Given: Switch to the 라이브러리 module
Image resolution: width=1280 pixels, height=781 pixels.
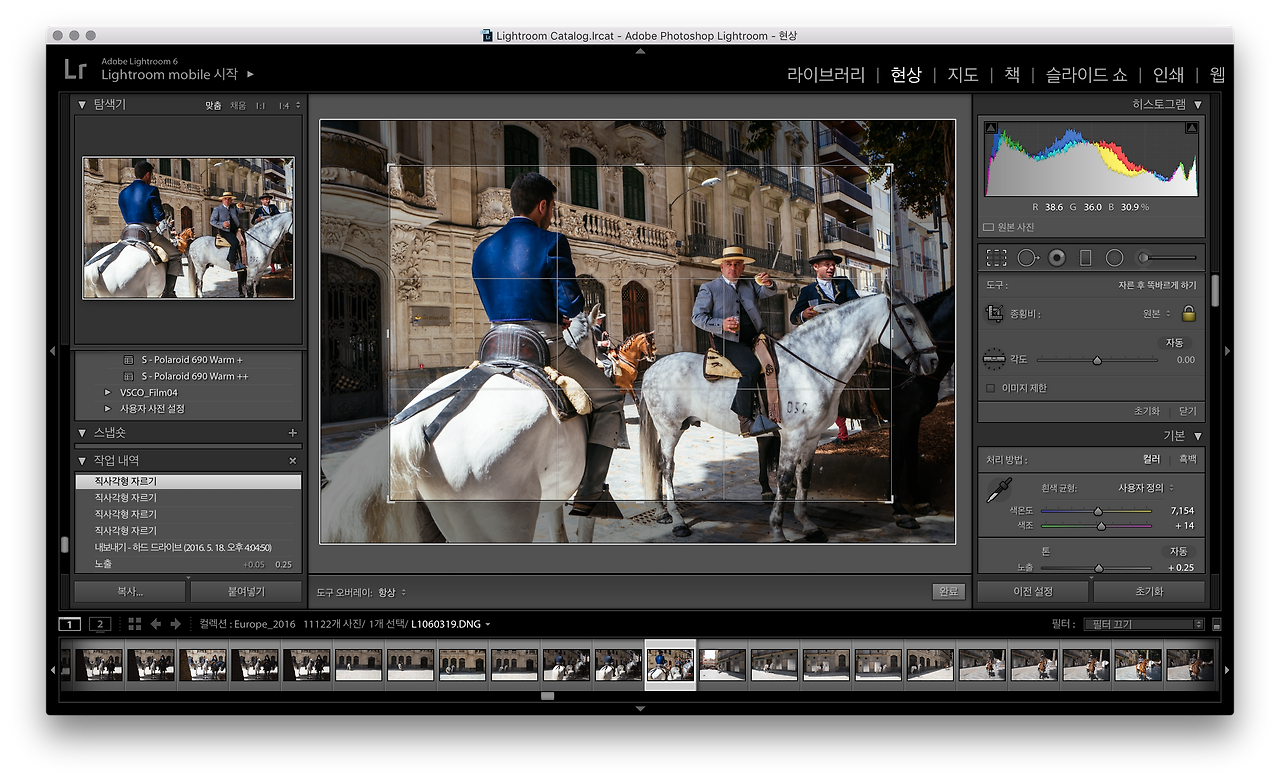Looking at the screenshot, I should (x=825, y=75).
